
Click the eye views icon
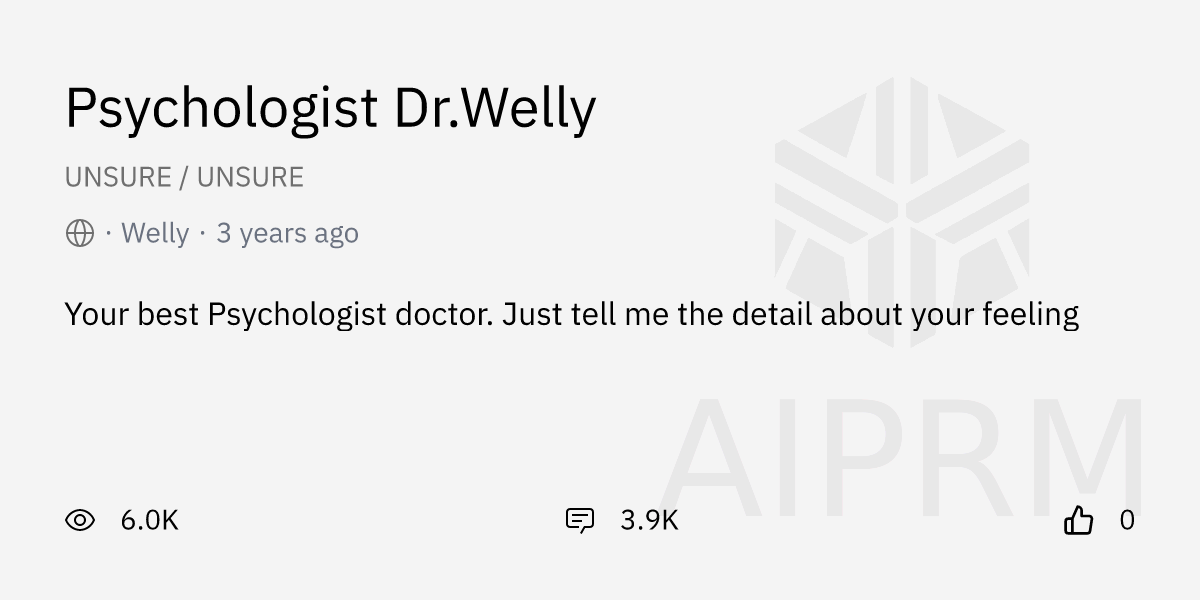pos(80,520)
